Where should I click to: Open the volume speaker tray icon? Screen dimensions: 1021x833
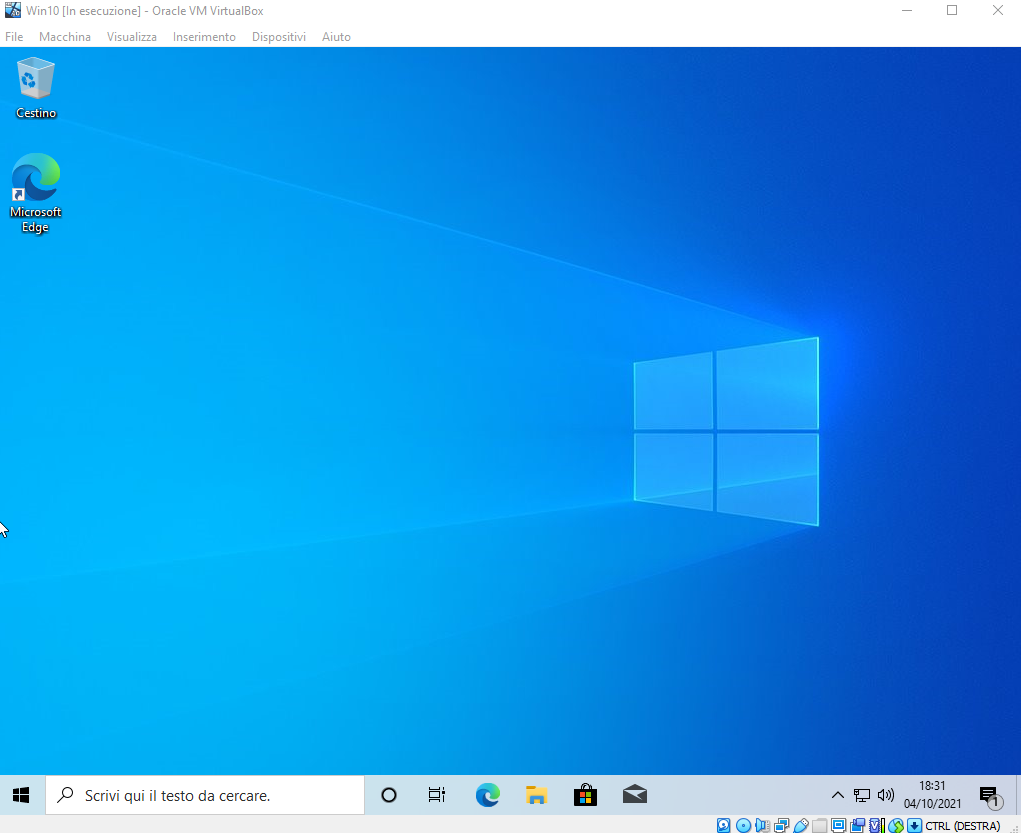(x=886, y=795)
